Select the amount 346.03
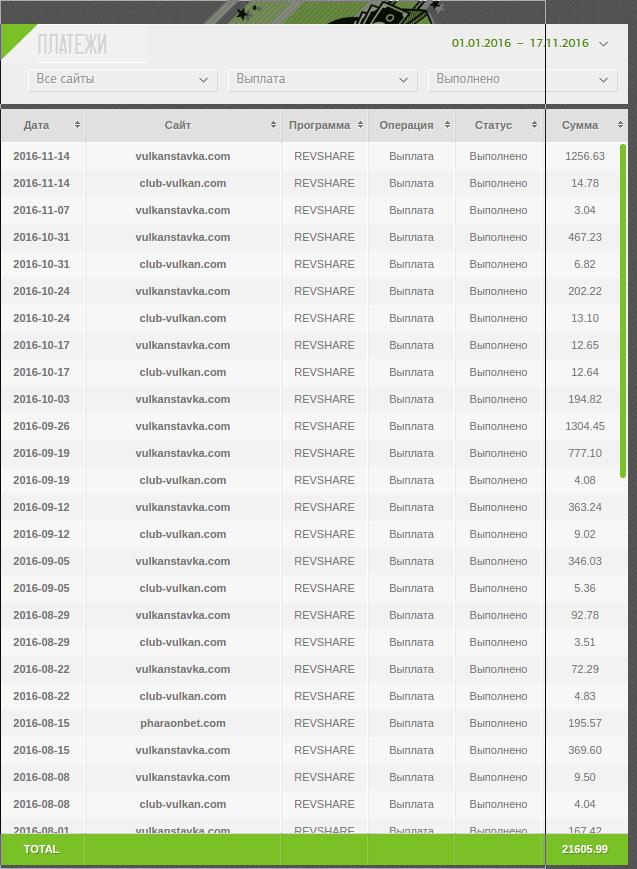The width and height of the screenshot is (637, 869). pyautogui.click(x=585, y=561)
